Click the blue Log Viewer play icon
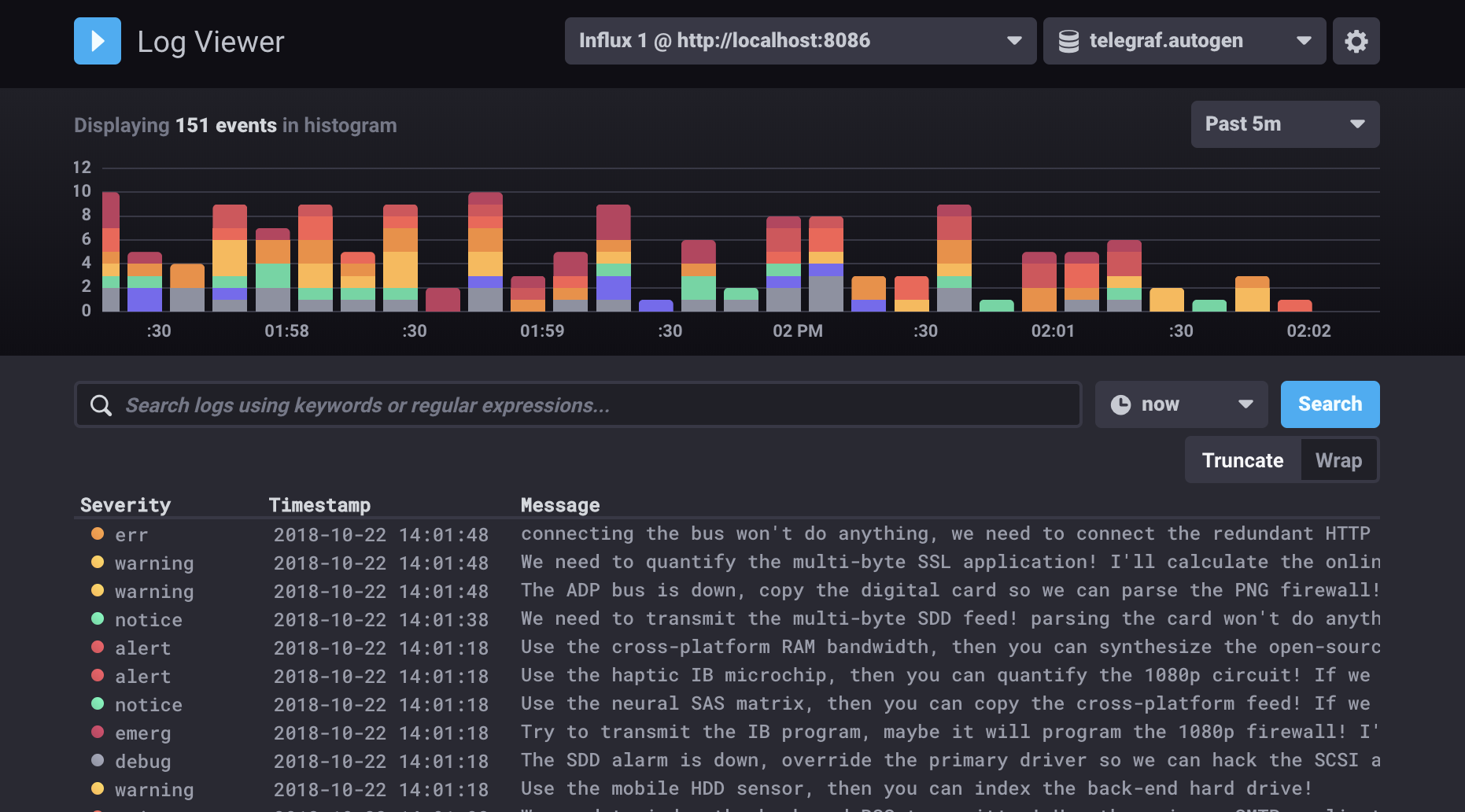 [x=98, y=41]
